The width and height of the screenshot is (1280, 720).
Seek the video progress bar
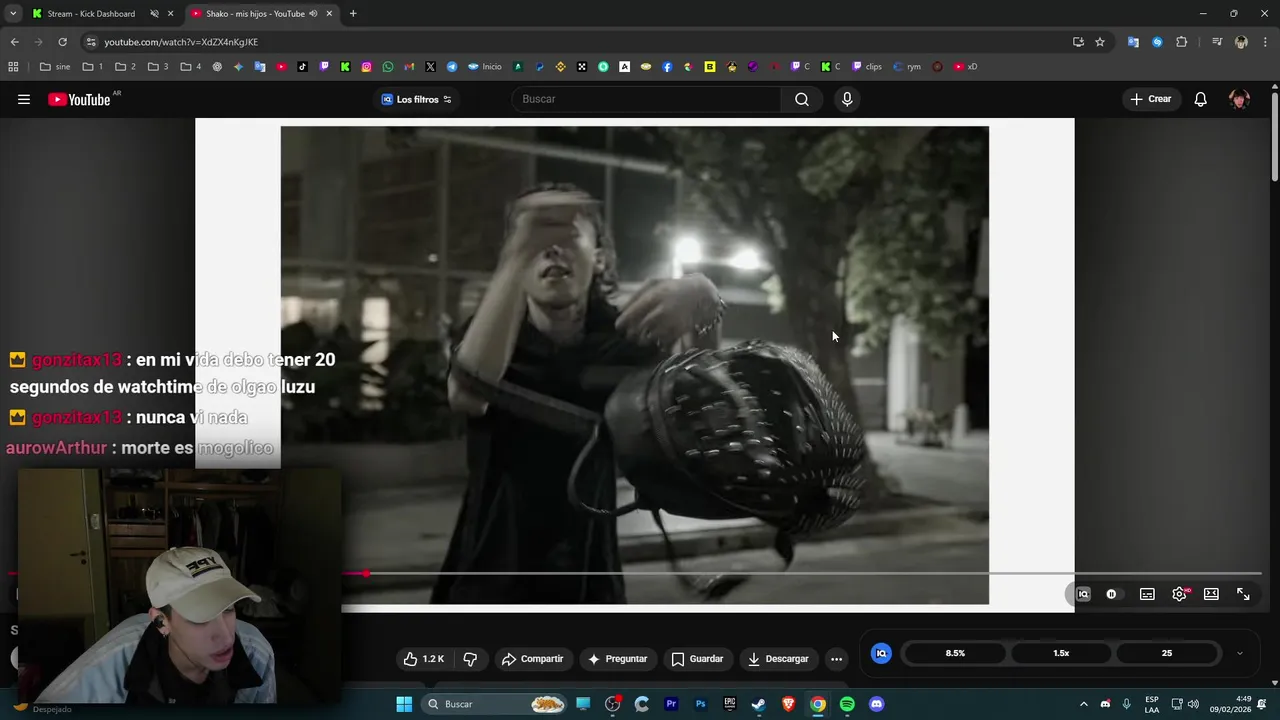634,574
